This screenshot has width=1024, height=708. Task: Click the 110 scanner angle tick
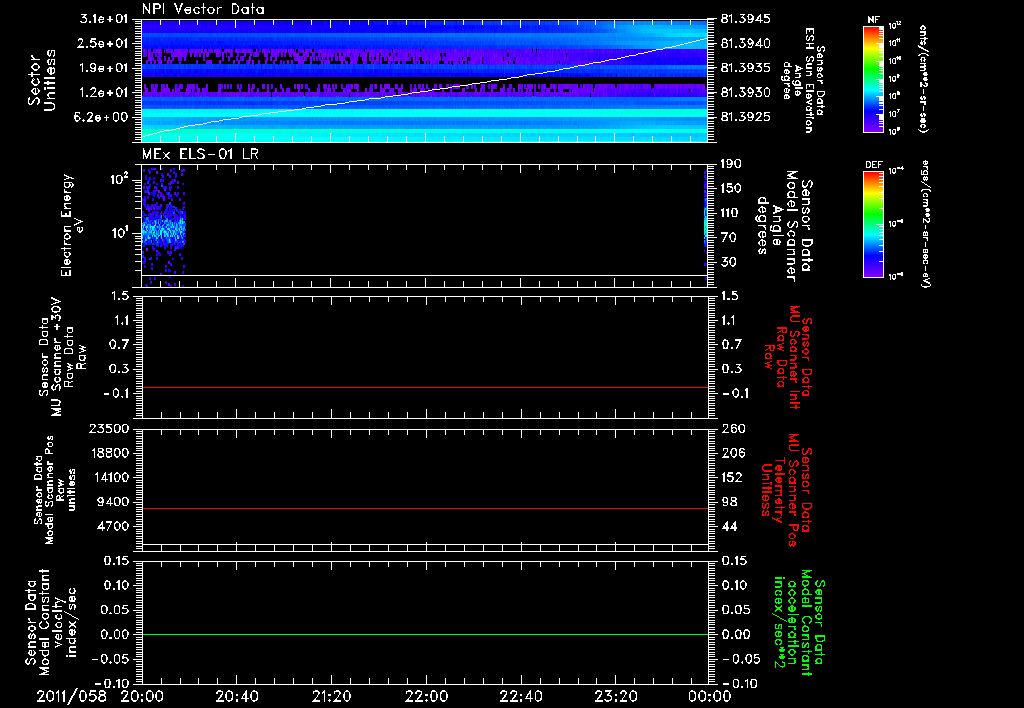tap(731, 213)
